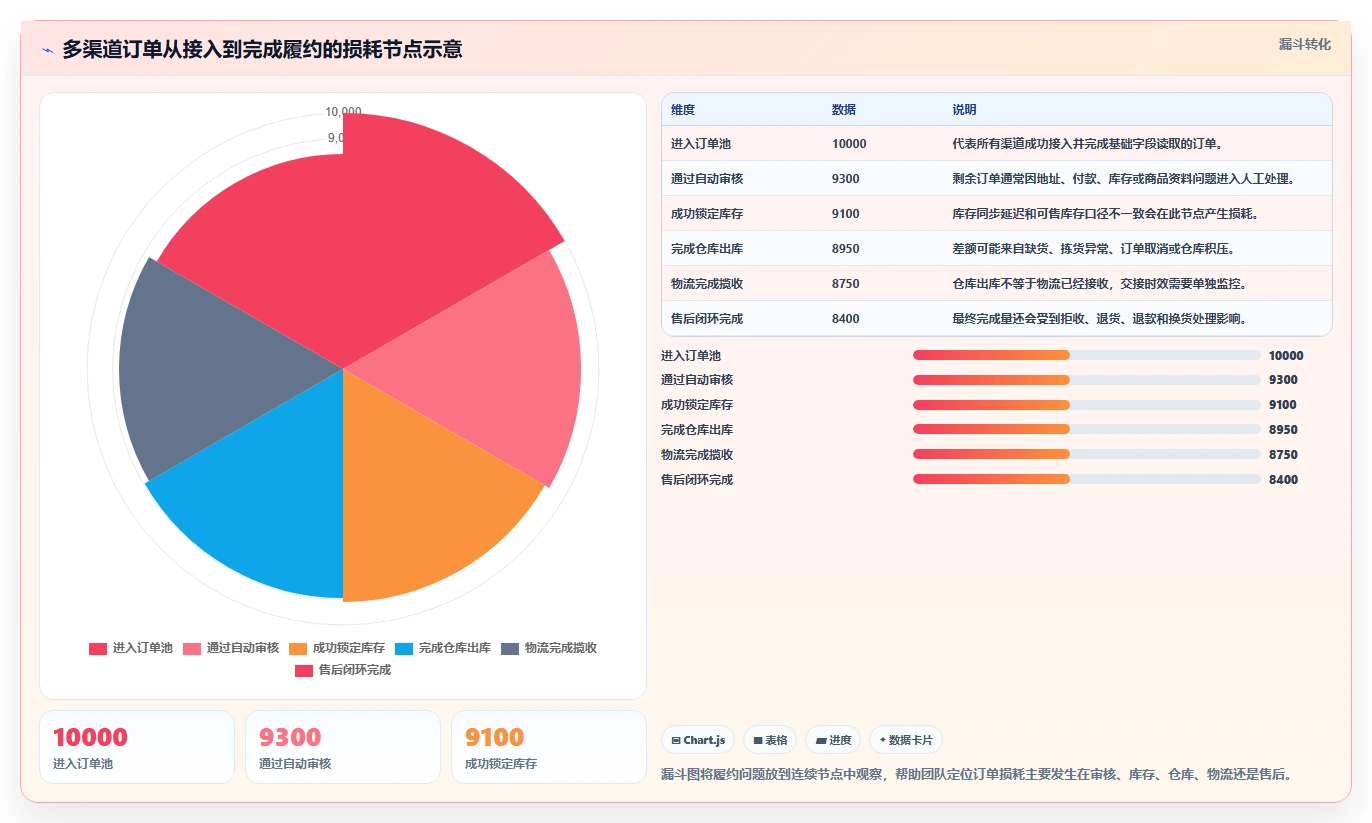This screenshot has height=823, width=1372.
Task: Click the 说明 column header
Action: 964,110
